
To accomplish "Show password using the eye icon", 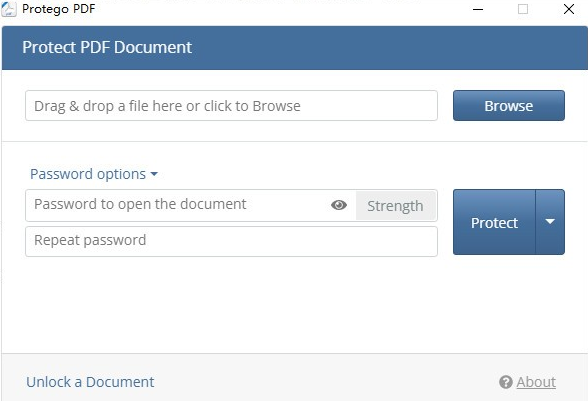I will click(x=339, y=205).
